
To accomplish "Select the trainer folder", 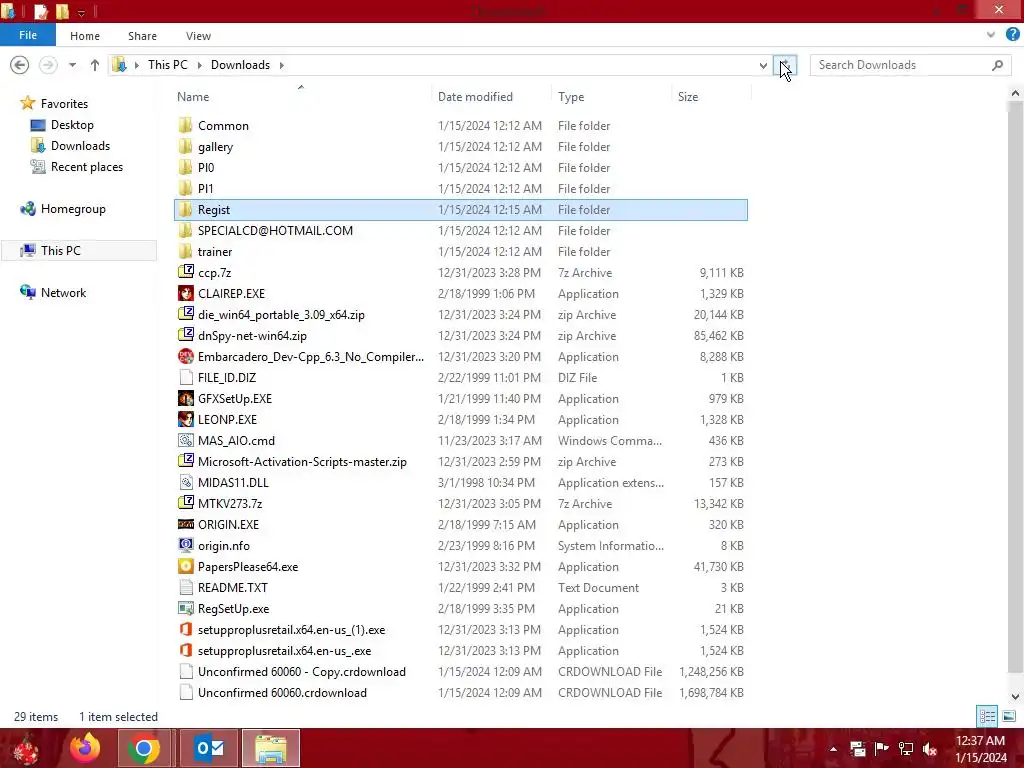I will click(215, 251).
